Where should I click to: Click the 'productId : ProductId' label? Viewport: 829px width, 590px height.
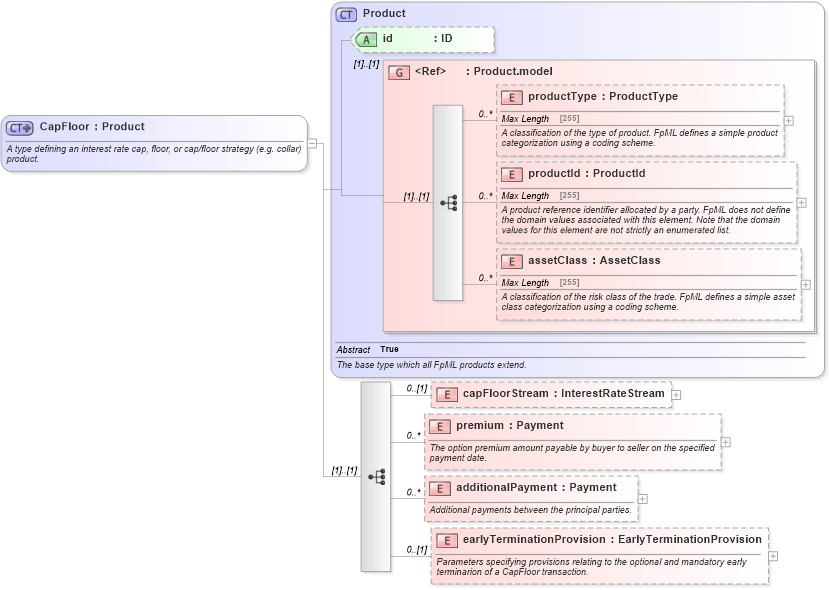pyautogui.click(x=586, y=173)
